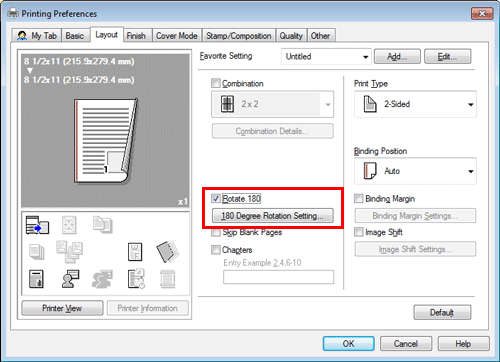Click the "Entry Example 2,4,6-10" text
This screenshot has width=500, height=362.
pyautogui.click(x=262, y=263)
